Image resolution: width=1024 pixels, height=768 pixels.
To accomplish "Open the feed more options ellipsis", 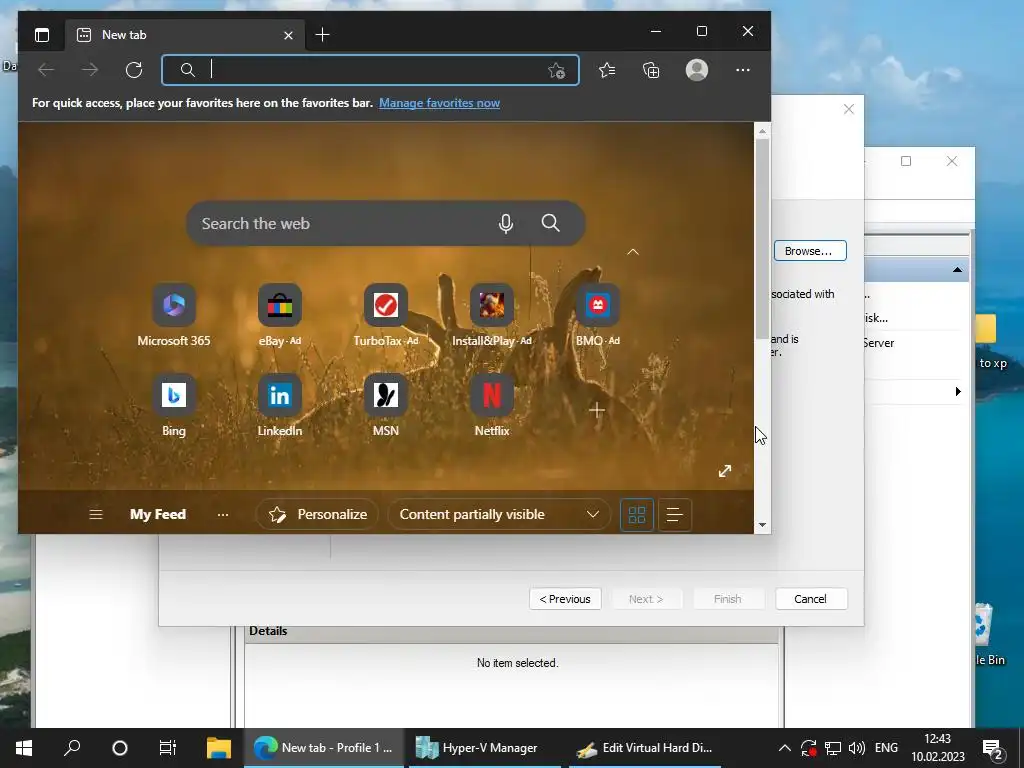I will coord(223,515).
